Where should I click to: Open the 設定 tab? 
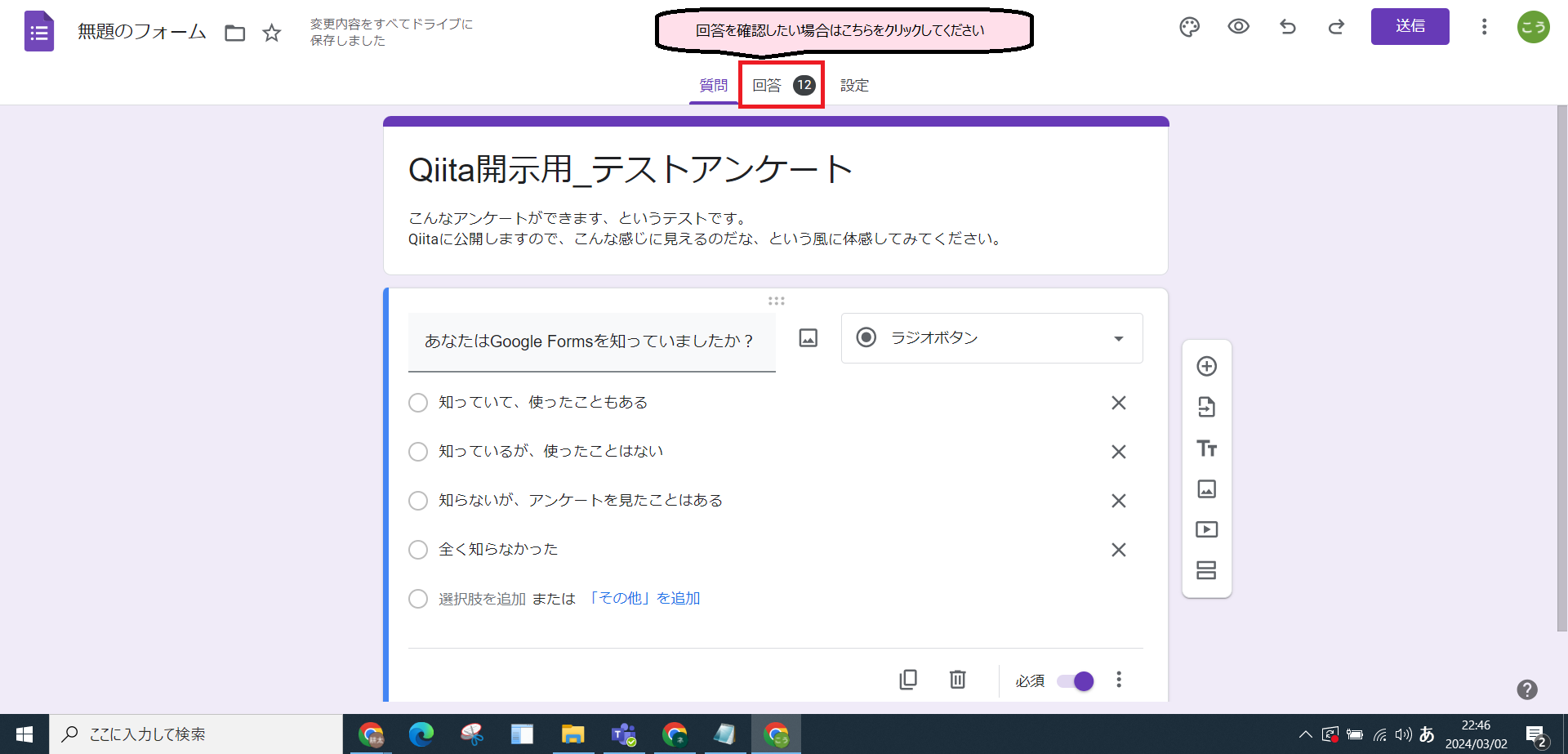tap(854, 84)
